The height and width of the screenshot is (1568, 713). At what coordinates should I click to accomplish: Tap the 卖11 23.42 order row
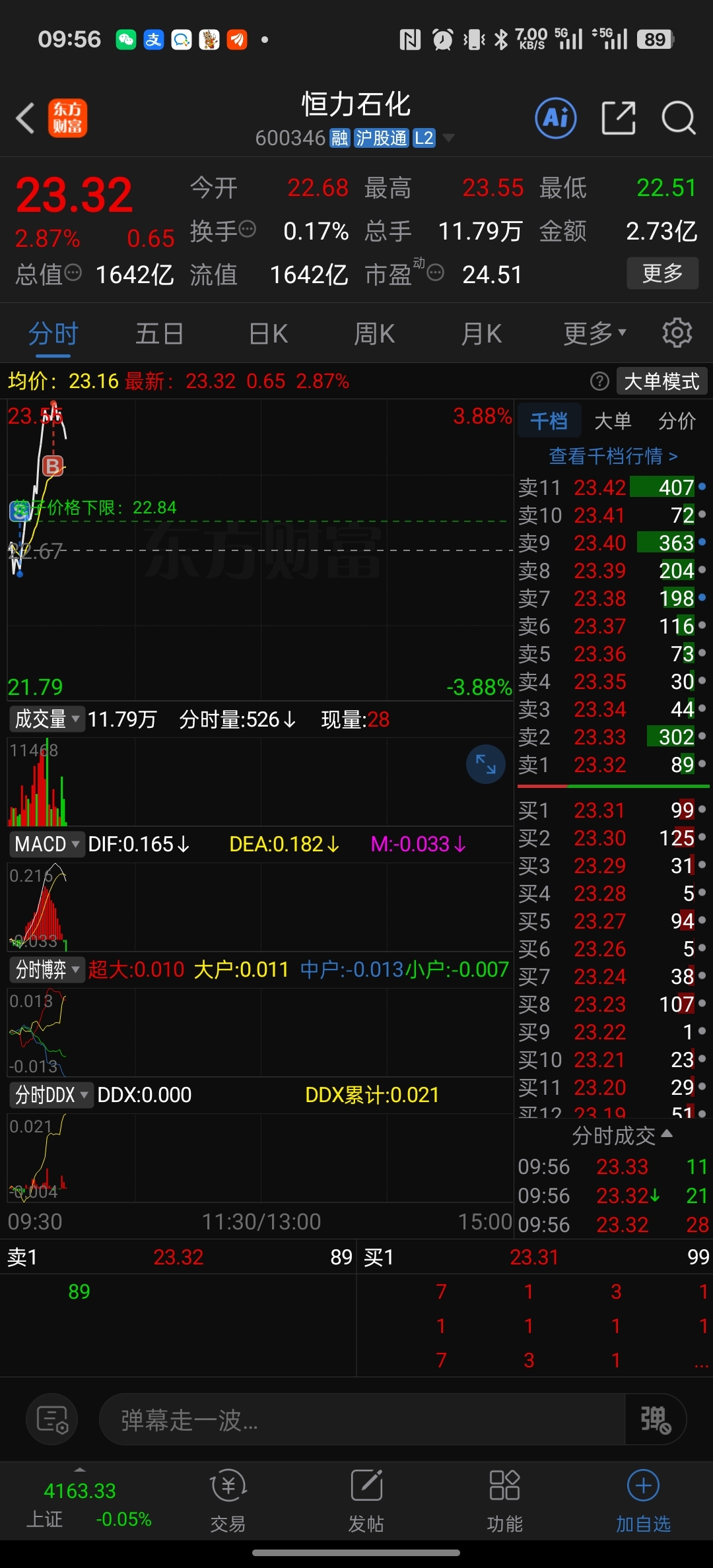612,488
